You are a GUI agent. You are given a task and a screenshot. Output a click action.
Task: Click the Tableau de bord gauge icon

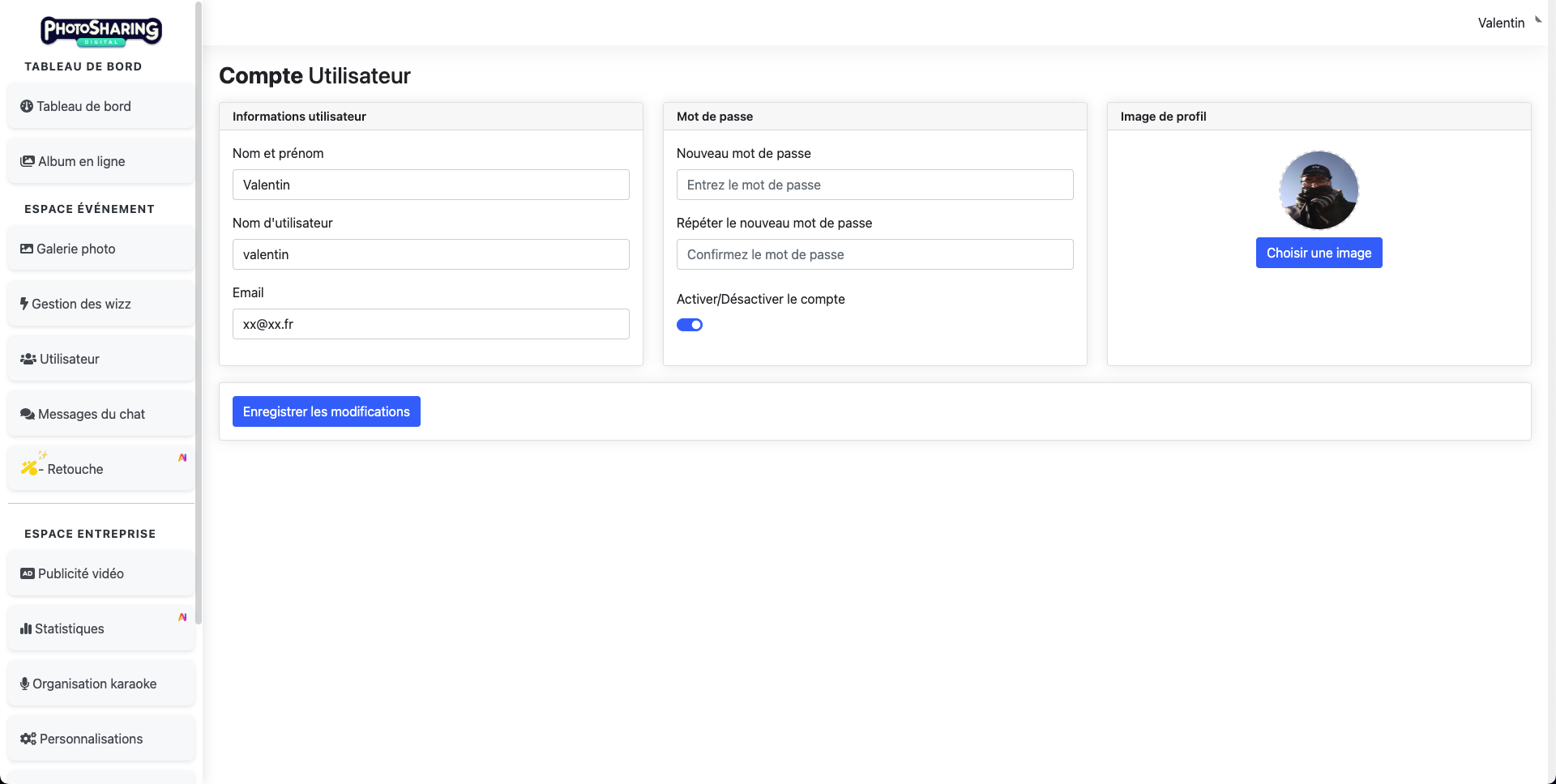pos(27,106)
